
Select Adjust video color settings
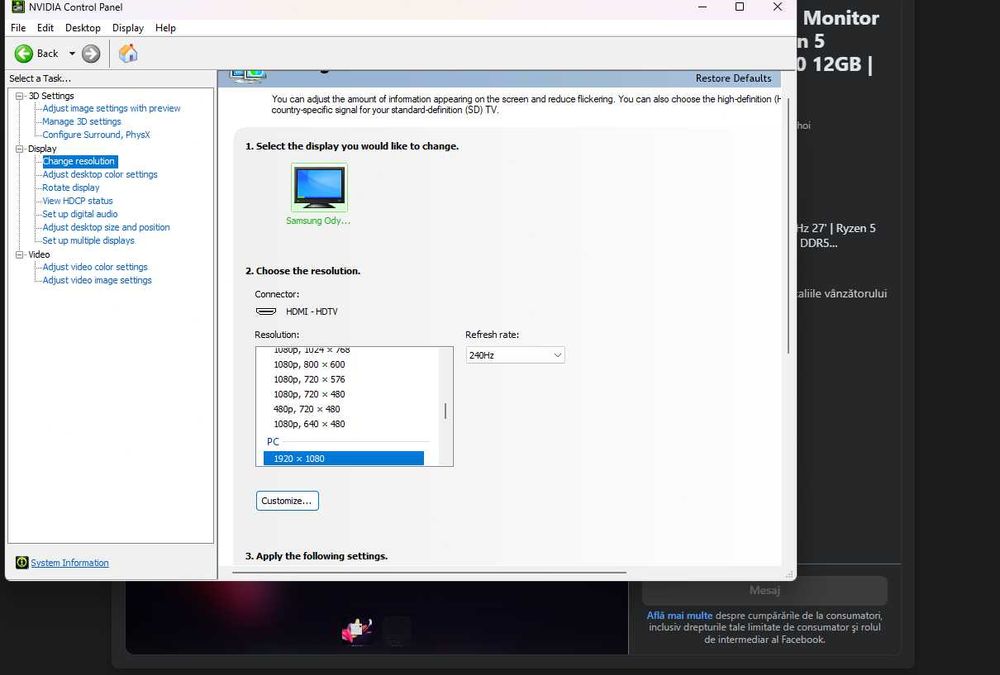[94, 267]
